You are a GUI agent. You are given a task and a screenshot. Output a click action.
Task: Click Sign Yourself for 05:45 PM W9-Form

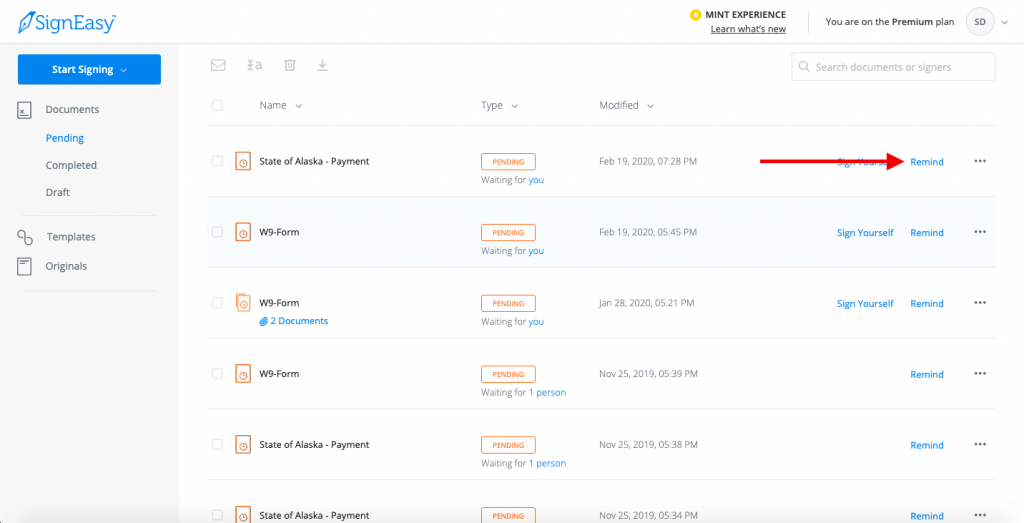tap(865, 233)
